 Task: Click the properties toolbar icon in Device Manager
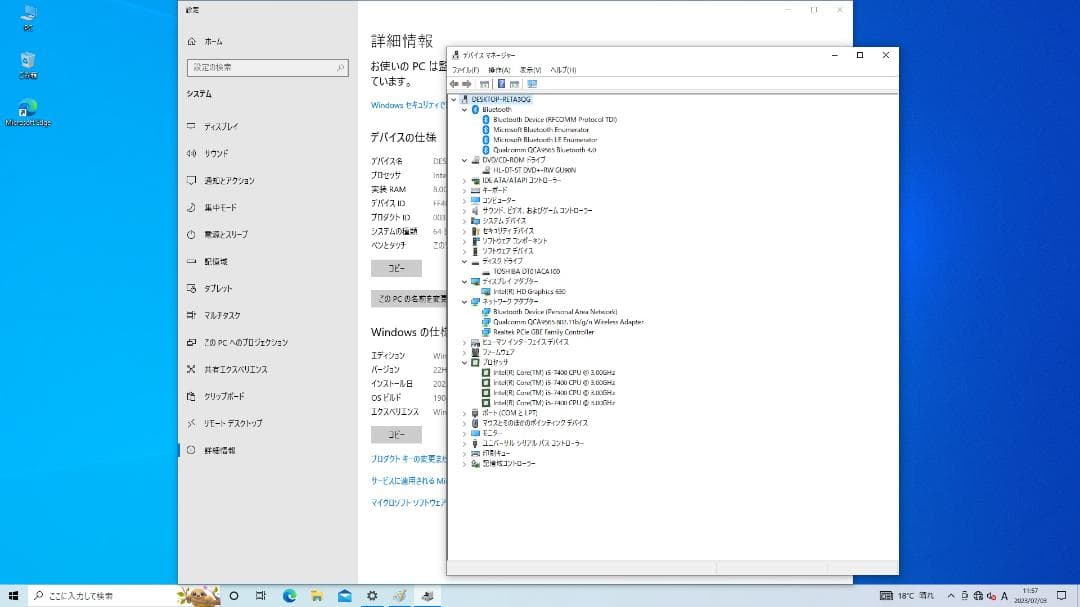(x=486, y=83)
